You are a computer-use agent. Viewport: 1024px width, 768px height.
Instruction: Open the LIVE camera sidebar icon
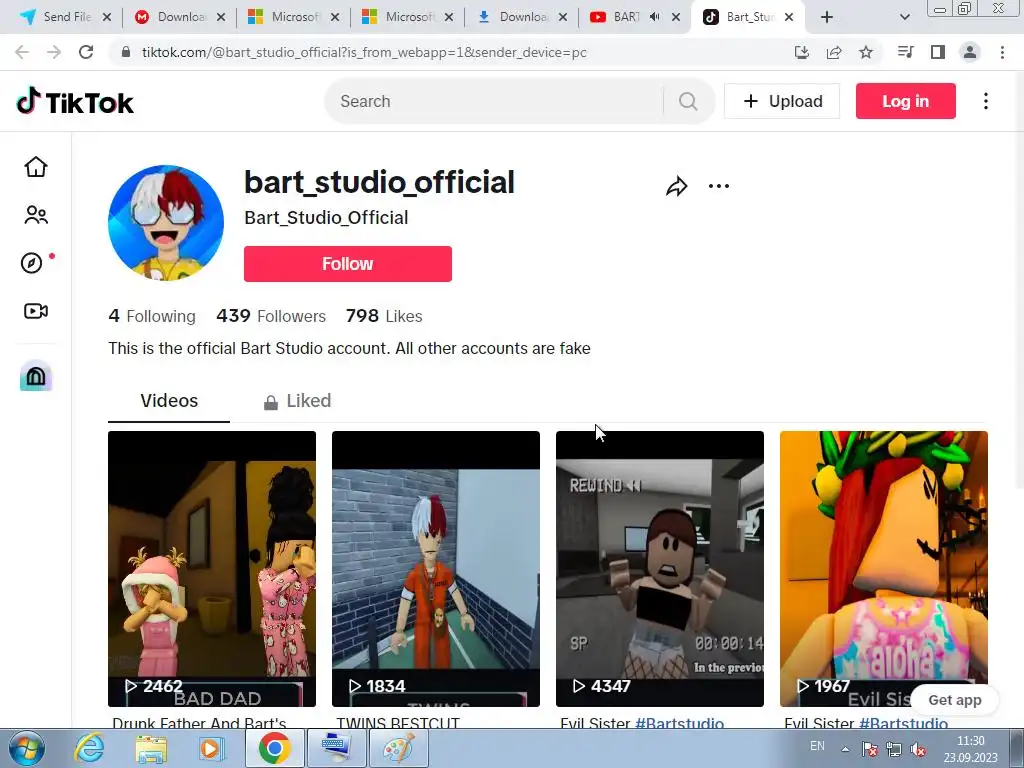(x=36, y=311)
